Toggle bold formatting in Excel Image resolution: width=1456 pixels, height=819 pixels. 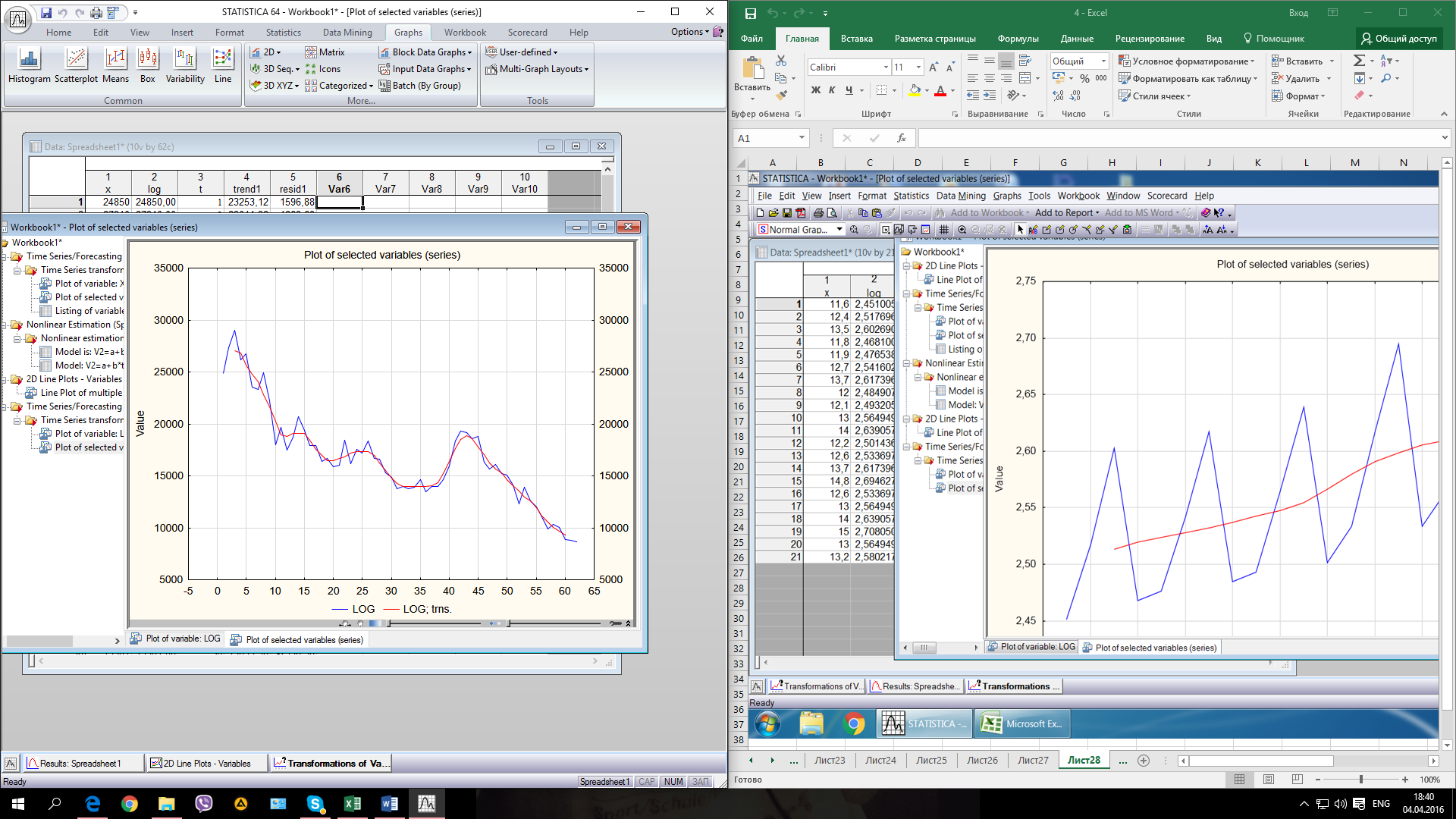(815, 90)
